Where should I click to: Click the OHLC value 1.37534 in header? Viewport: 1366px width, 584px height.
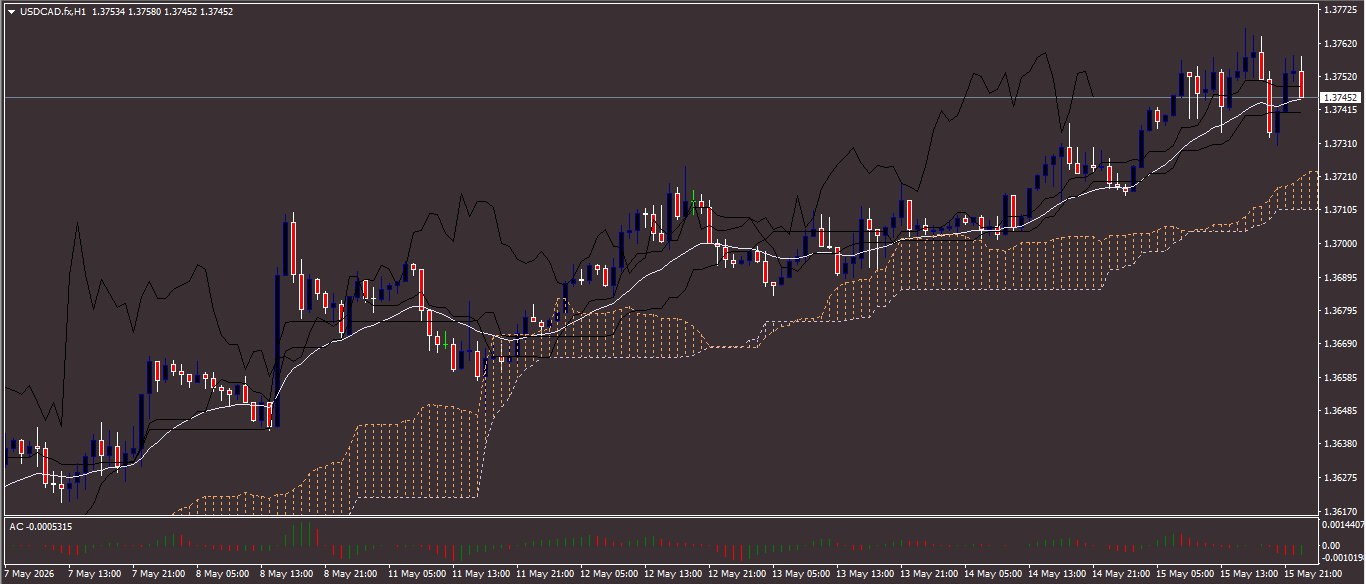[108, 12]
